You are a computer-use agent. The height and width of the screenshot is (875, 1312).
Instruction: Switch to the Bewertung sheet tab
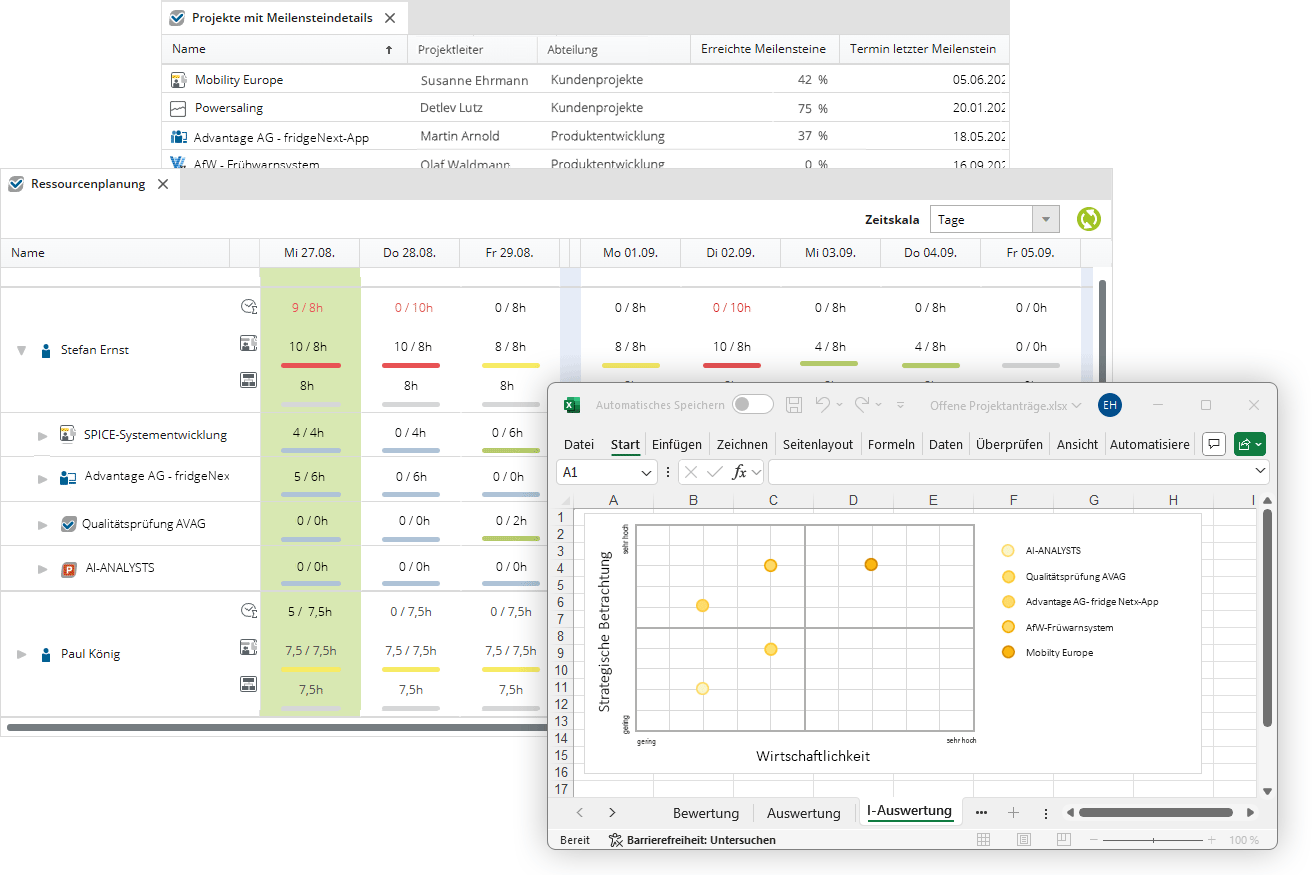click(706, 813)
